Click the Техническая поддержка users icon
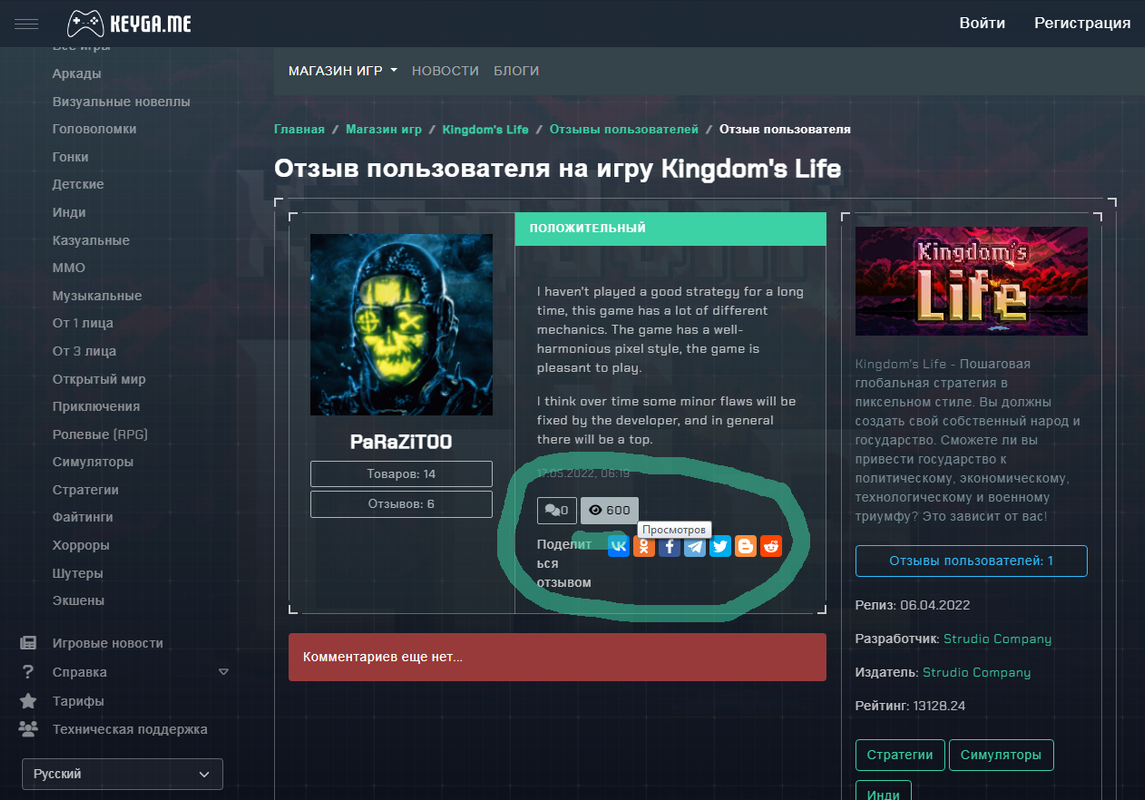Image resolution: width=1145 pixels, height=800 pixels. coord(28,728)
